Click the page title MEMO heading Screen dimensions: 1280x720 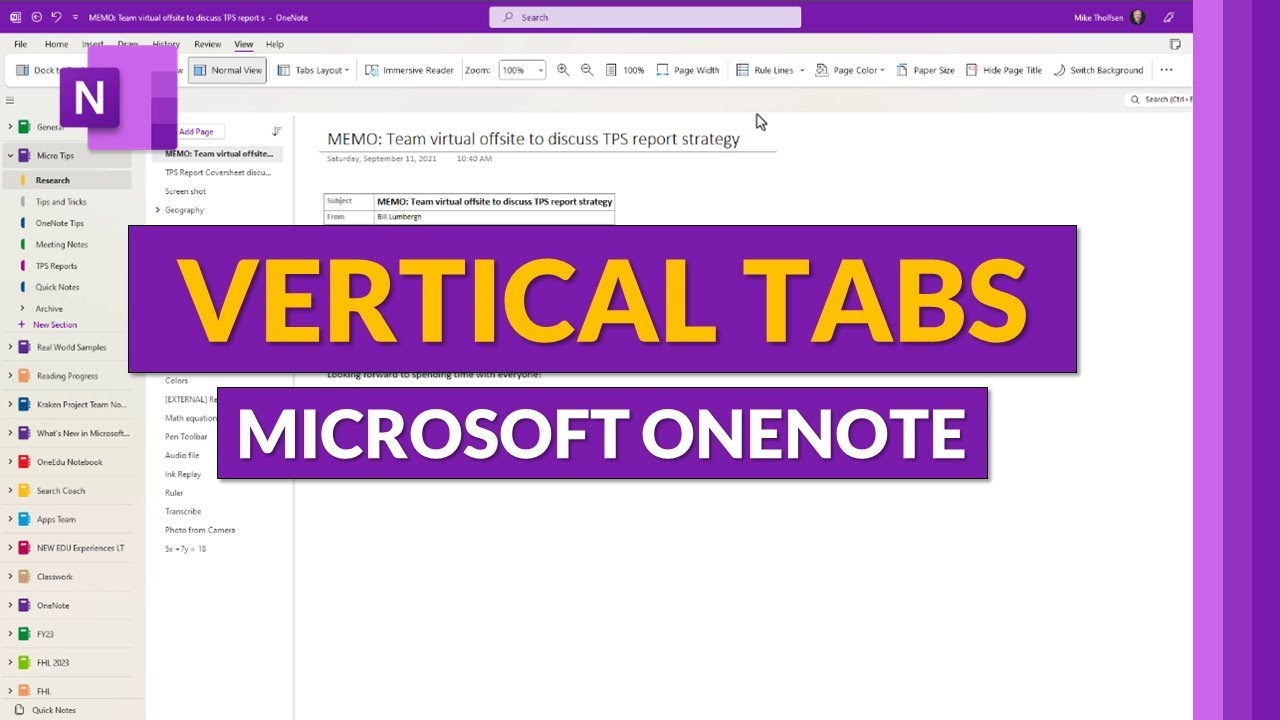click(533, 139)
